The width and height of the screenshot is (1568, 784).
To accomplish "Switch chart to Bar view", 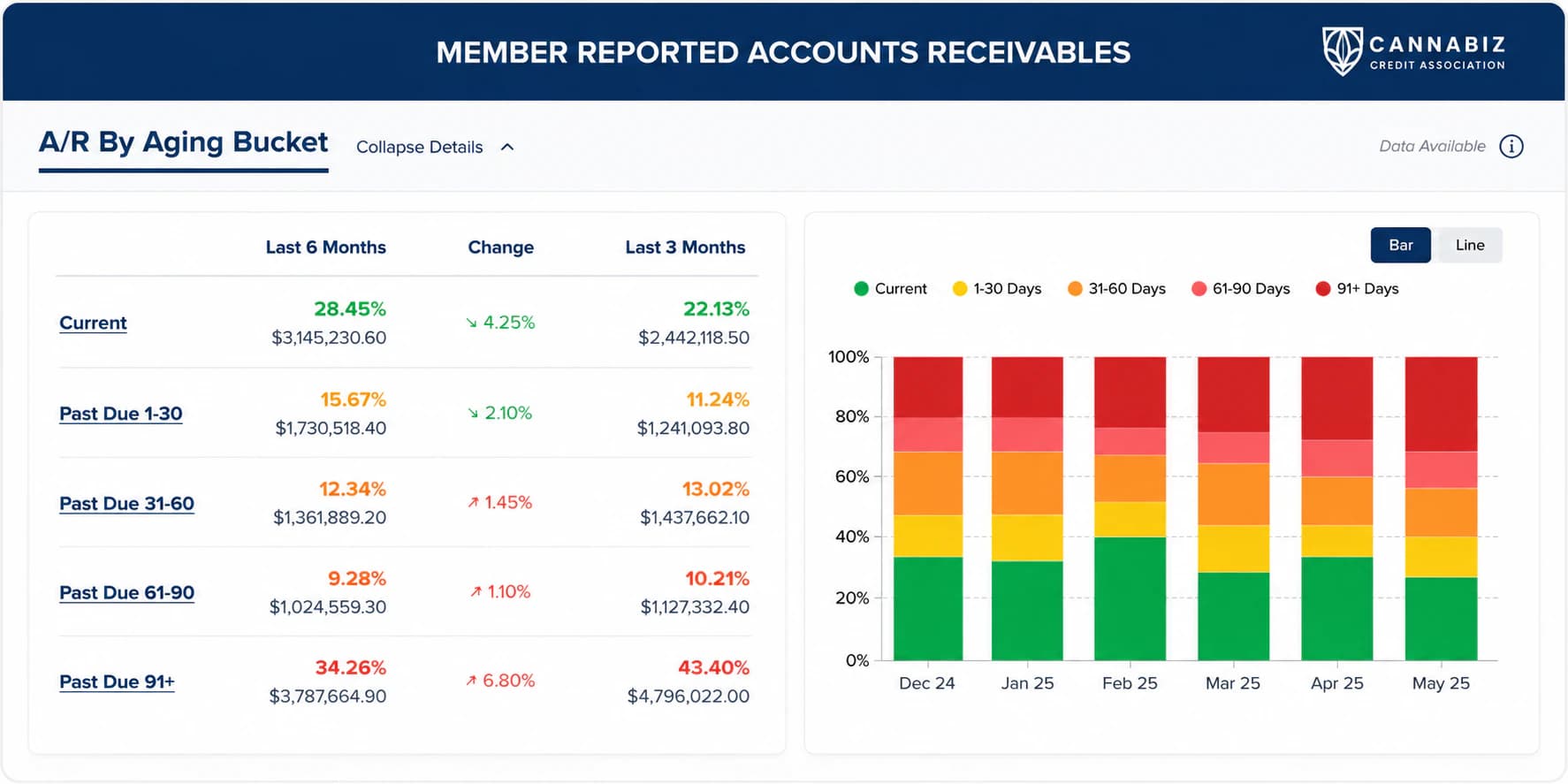I will [1400, 245].
